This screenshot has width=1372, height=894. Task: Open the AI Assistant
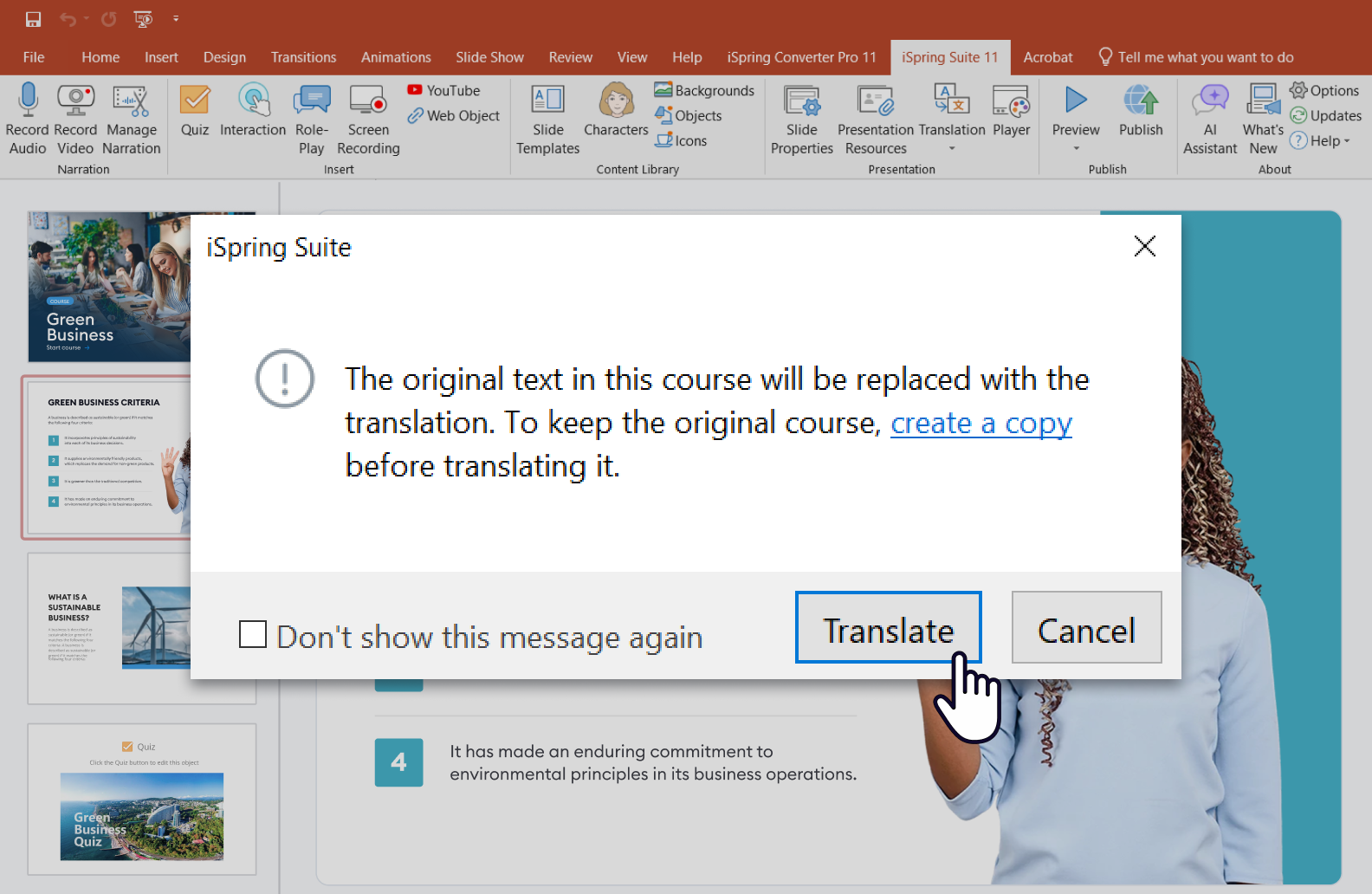click(x=1210, y=101)
